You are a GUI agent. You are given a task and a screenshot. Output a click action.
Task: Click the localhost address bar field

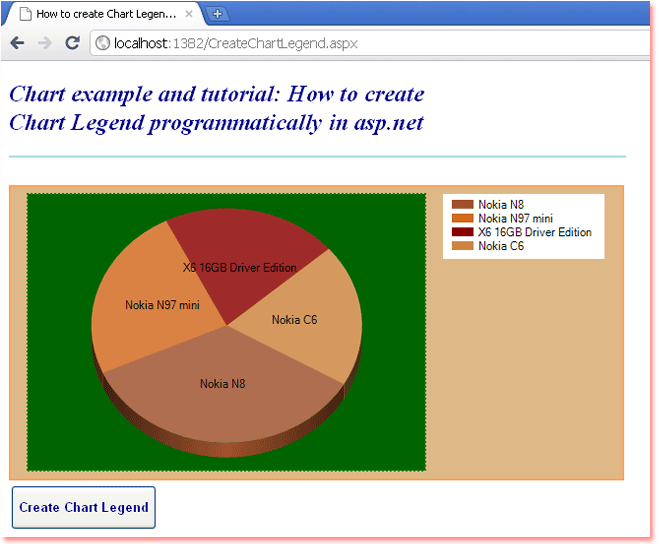pyautogui.click(x=370, y=43)
